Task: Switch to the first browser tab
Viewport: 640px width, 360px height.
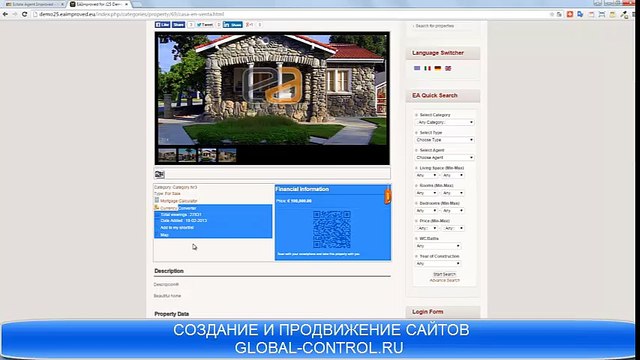Action: pyautogui.click(x=33, y=4)
